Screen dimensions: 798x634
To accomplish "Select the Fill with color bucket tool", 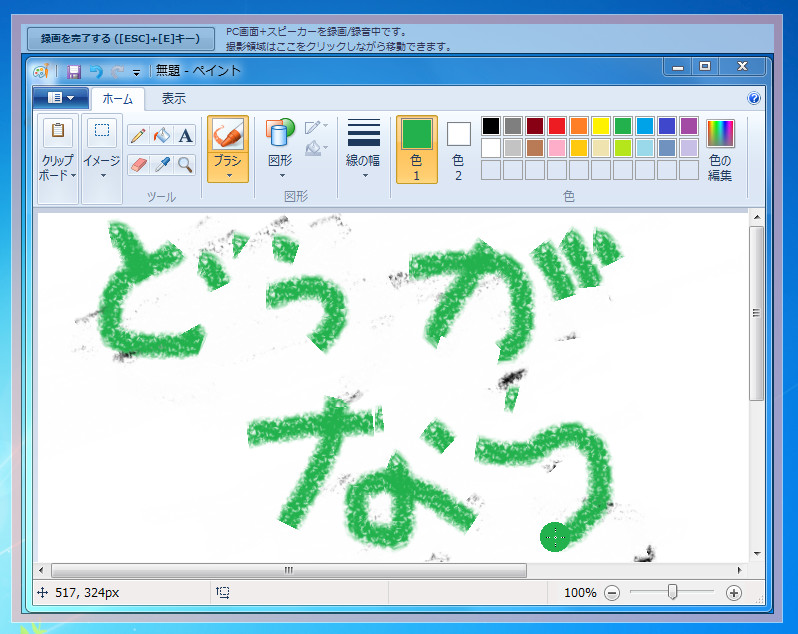I will 162,136.
